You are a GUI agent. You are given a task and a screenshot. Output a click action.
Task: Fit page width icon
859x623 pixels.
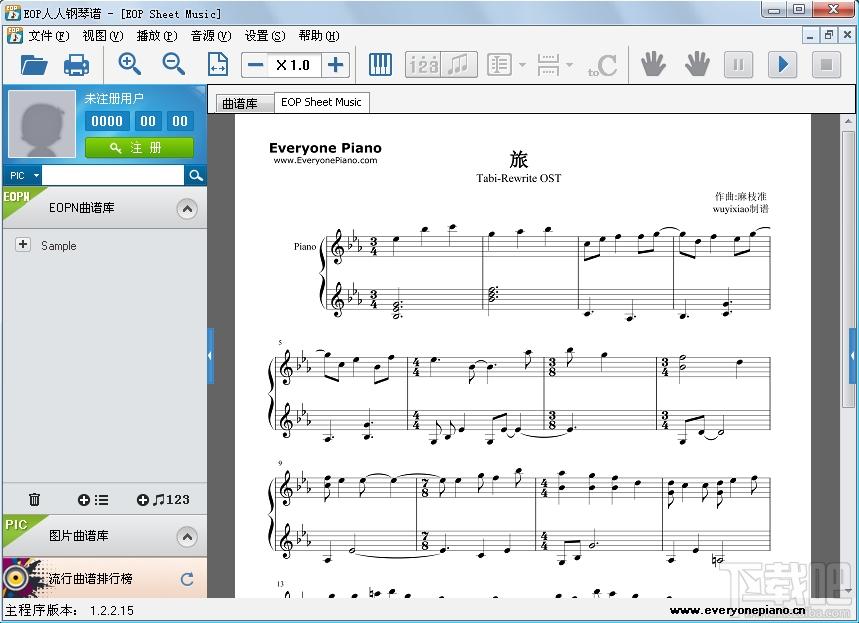click(x=217, y=65)
